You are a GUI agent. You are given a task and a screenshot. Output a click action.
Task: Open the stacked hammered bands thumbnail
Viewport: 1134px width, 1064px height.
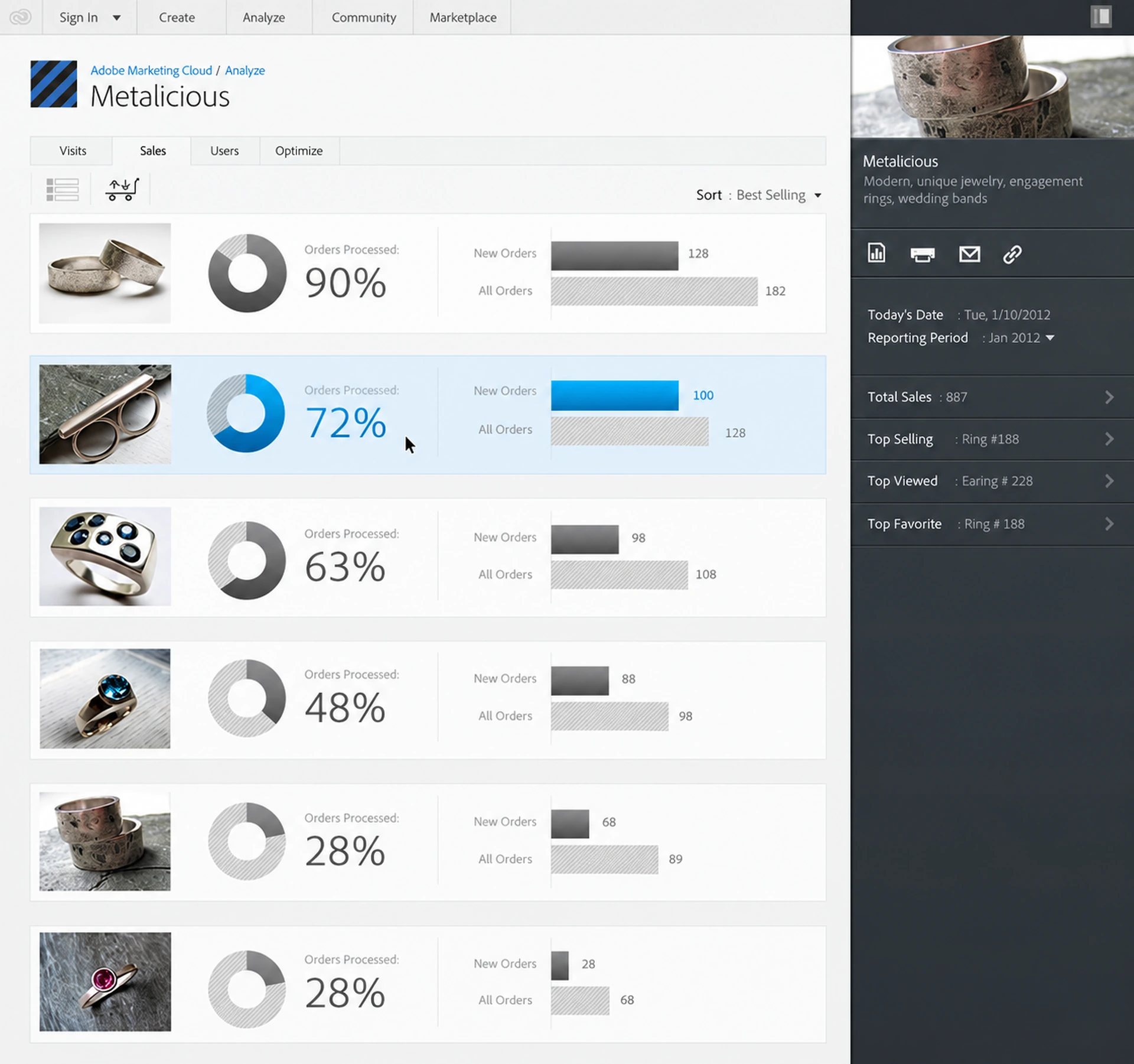click(105, 841)
